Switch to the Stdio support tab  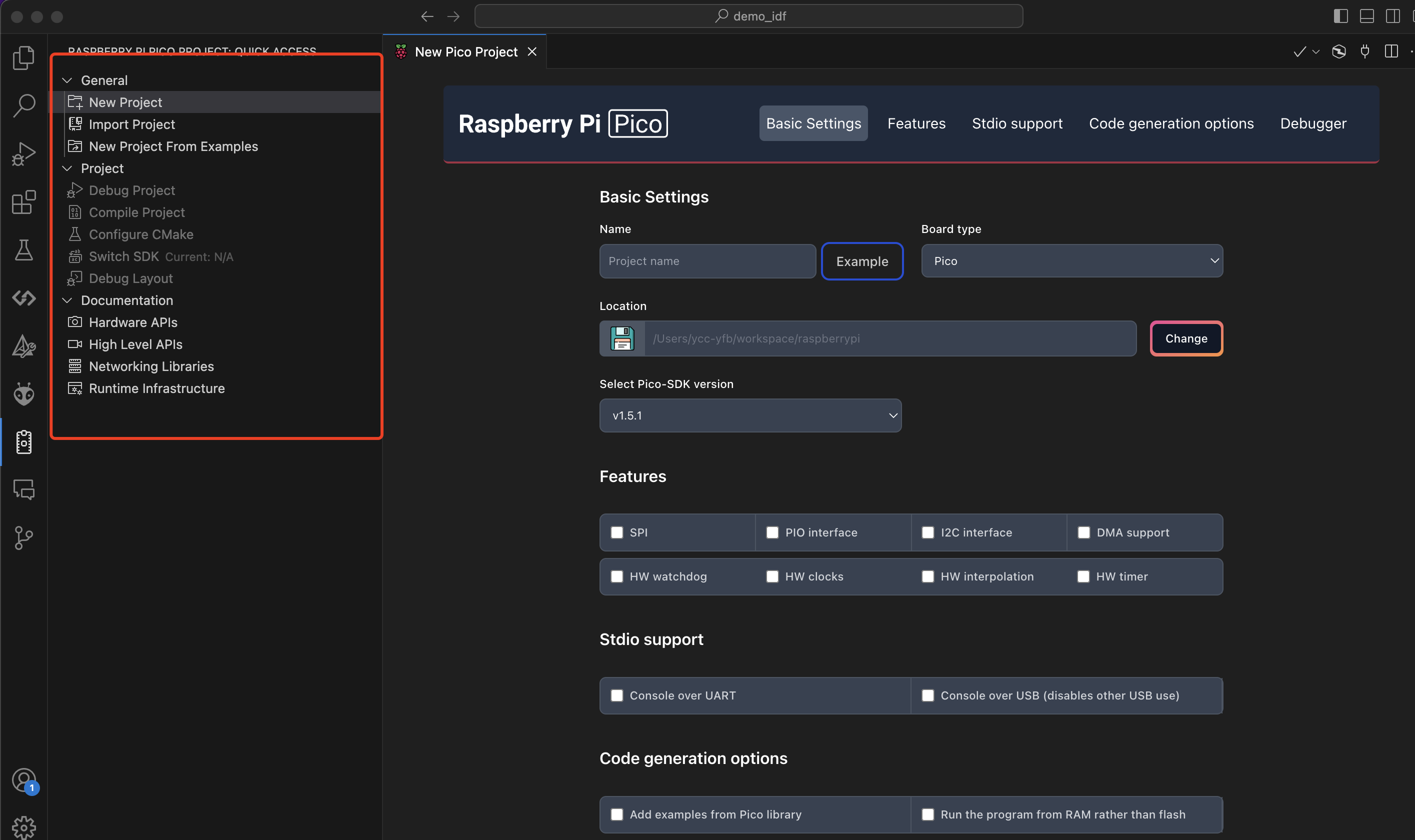[x=1017, y=123]
